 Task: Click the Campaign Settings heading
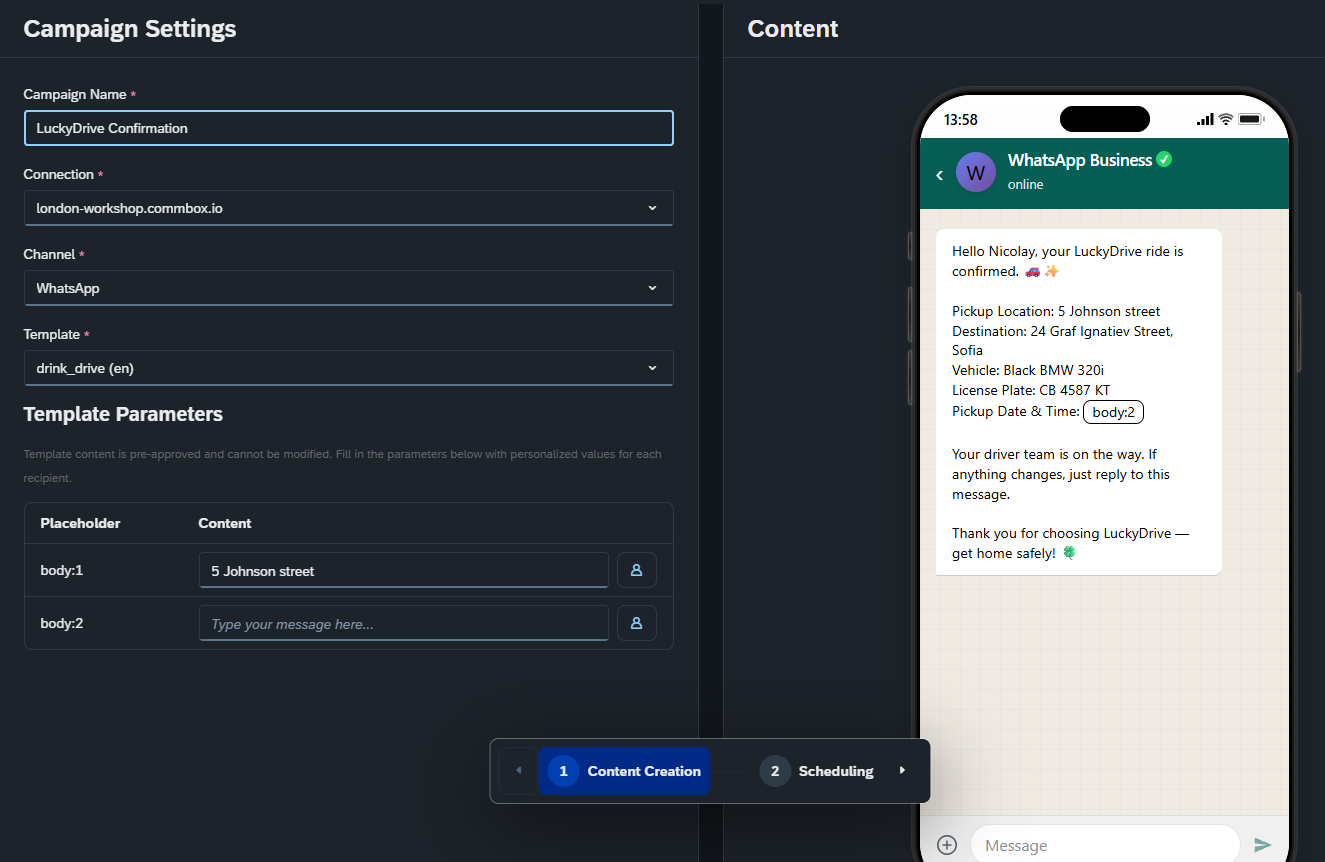tap(130, 28)
